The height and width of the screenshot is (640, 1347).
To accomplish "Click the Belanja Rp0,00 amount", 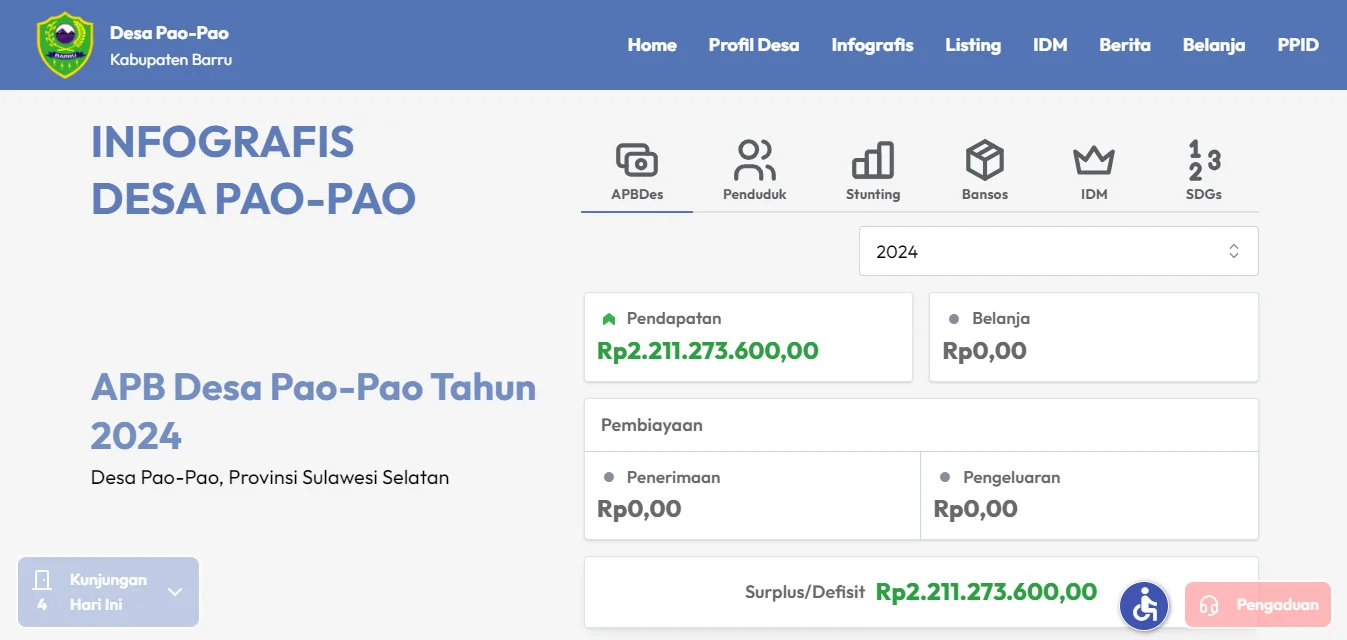I will point(984,351).
